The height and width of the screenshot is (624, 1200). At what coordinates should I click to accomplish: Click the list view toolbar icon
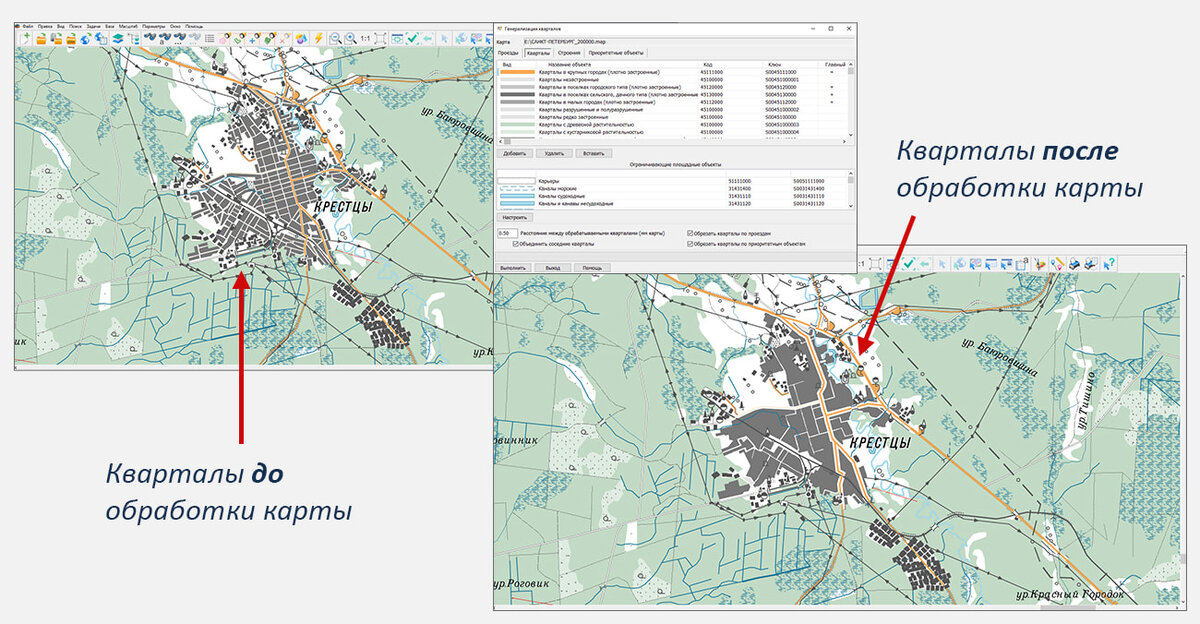[x=210, y=38]
